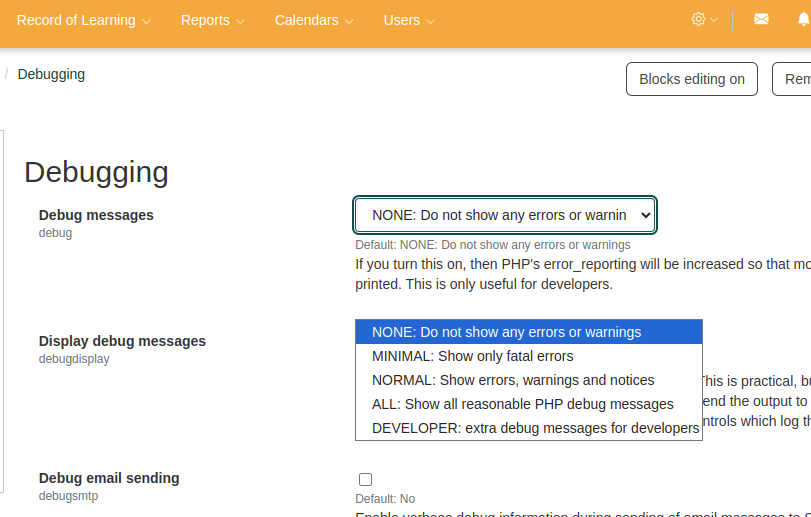Enable the Debug email sending checkbox

click(365, 479)
